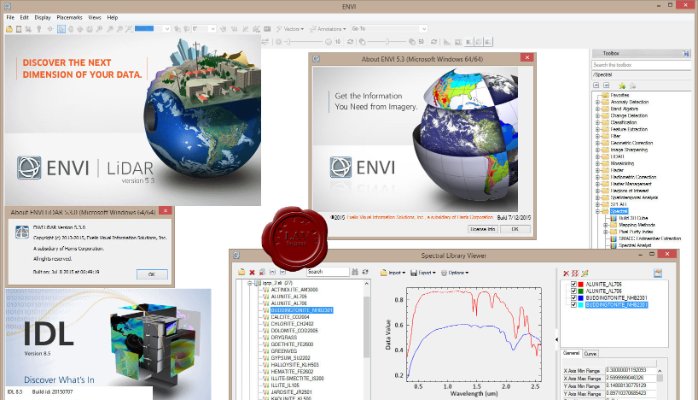Click the remove-all icon next to legend red X
The width and height of the screenshot is (698, 400).
pyautogui.click(x=575, y=273)
